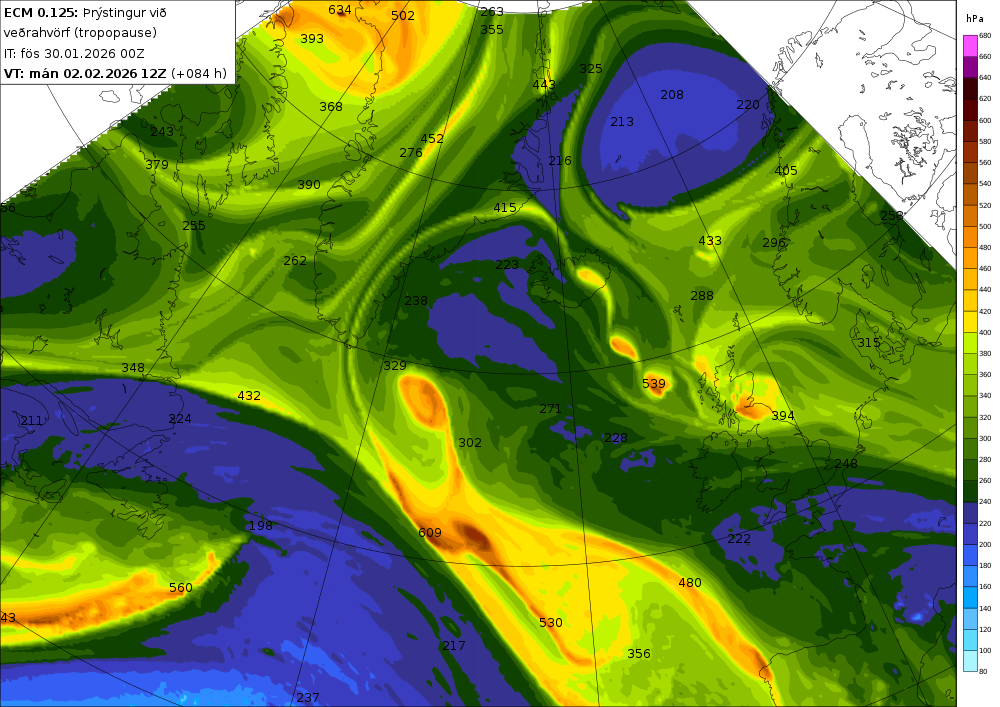Click the '680' label on the color scale
Viewport: 1000px width, 707px height.
[985, 36]
